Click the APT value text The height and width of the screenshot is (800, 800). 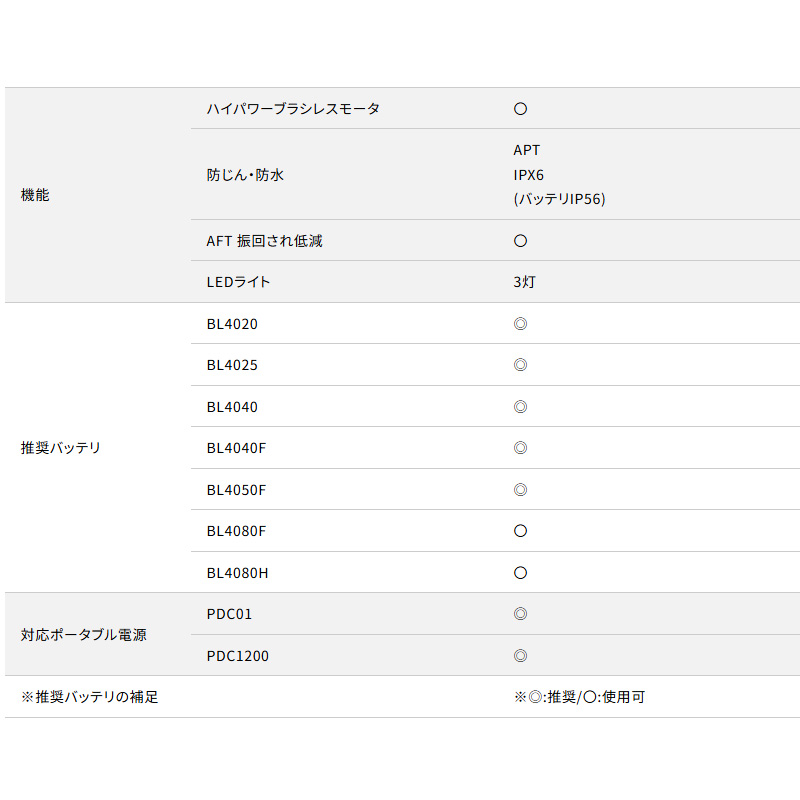[527, 150]
